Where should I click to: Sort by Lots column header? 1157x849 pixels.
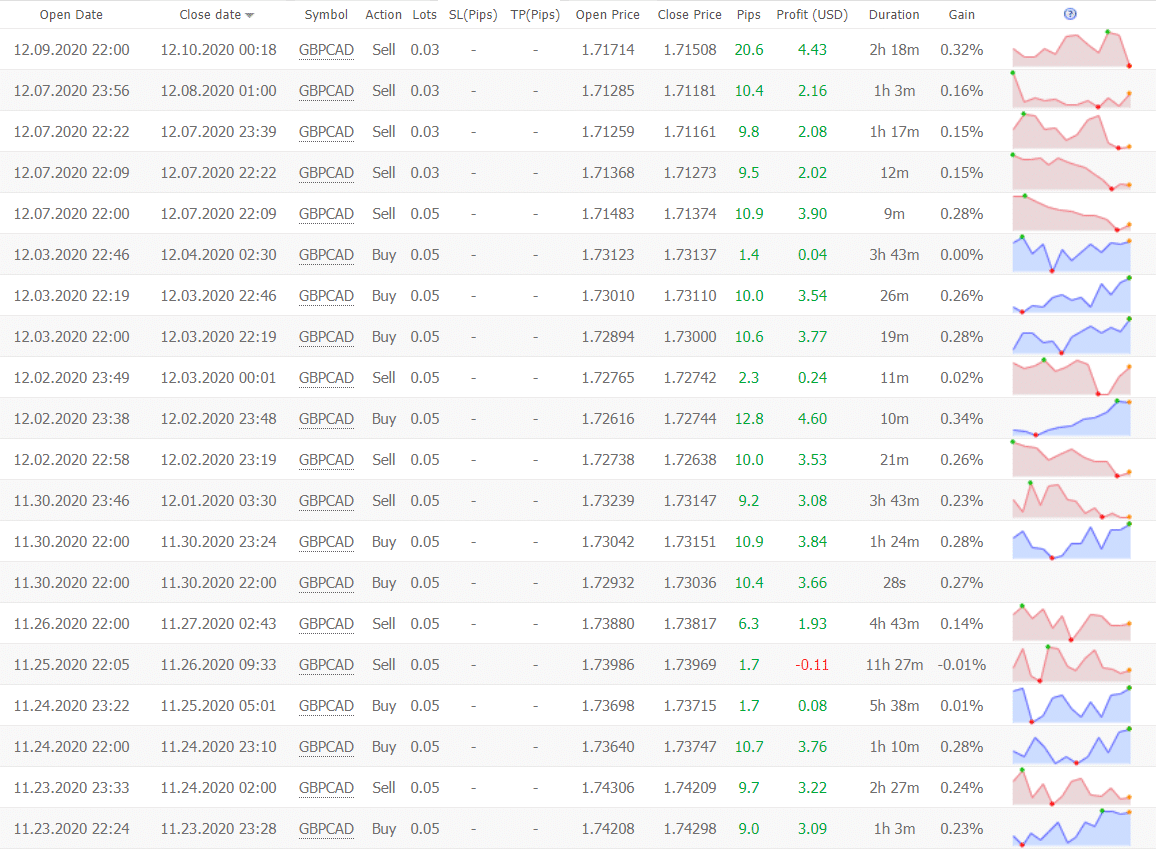tap(424, 15)
